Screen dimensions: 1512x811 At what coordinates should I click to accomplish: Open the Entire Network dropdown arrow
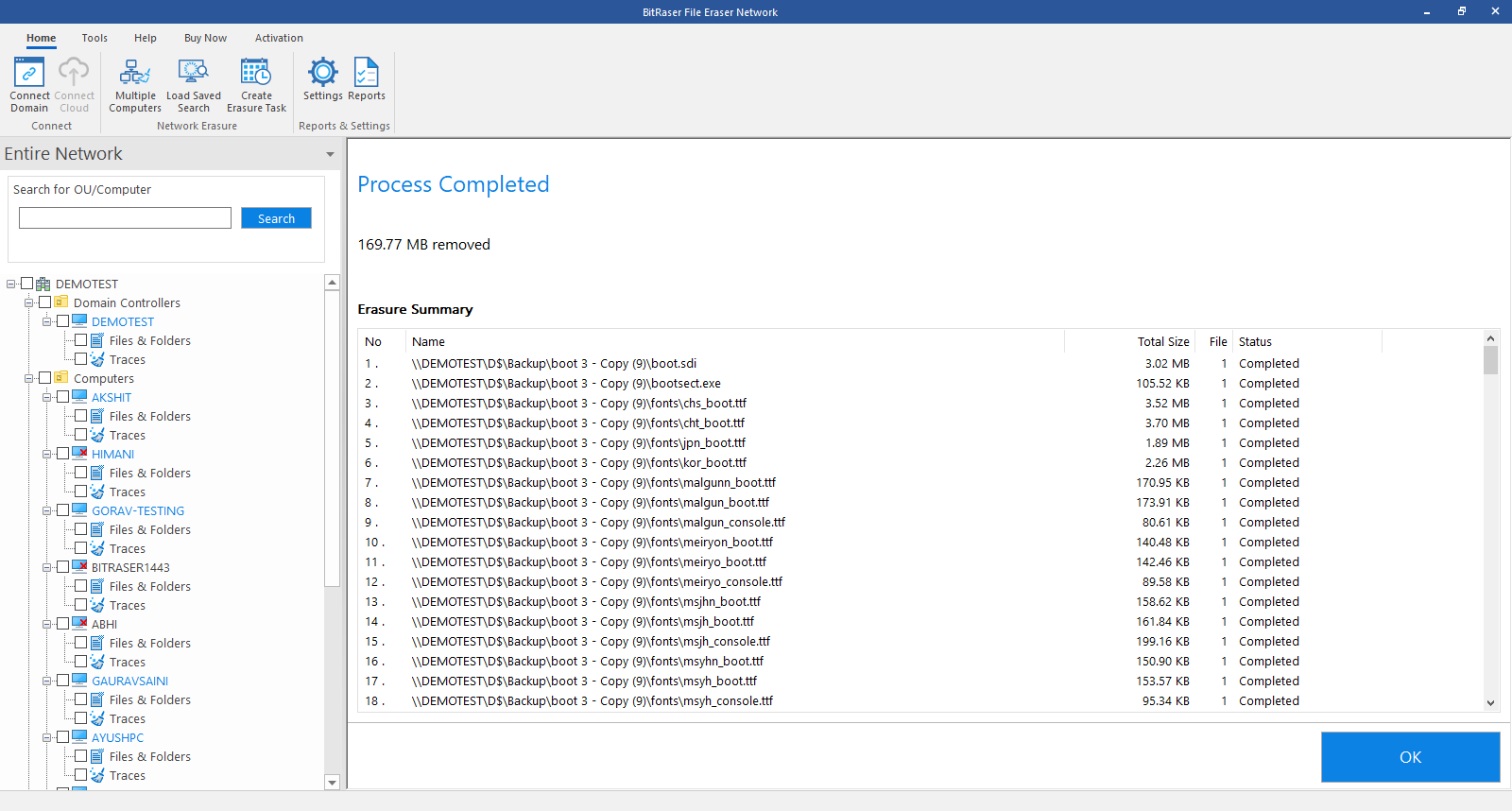[330, 154]
